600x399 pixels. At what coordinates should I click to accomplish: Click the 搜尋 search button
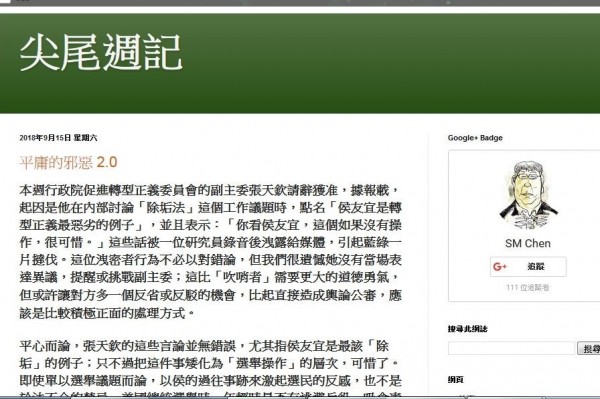(x=589, y=349)
